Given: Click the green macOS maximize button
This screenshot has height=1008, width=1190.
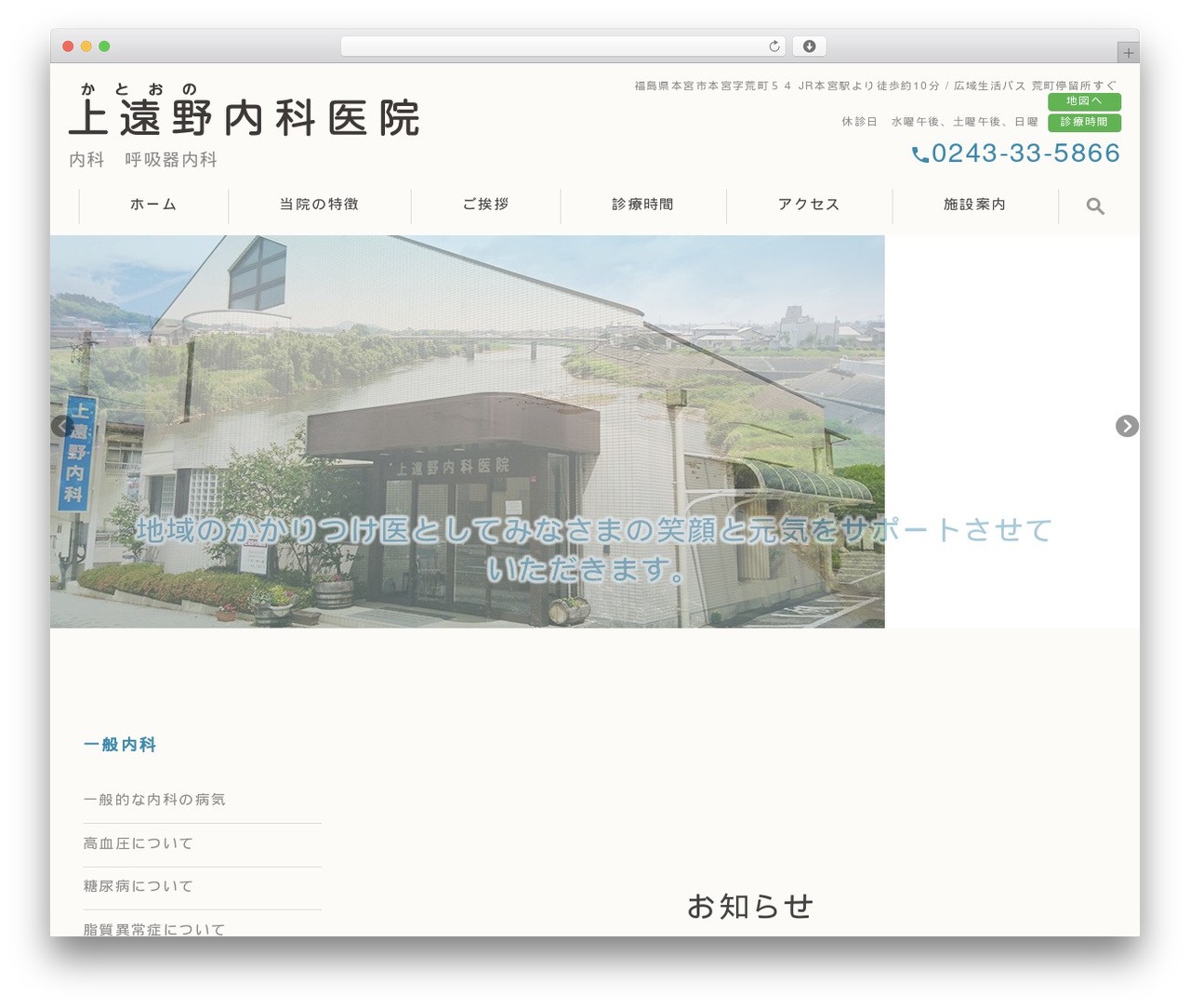Looking at the screenshot, I should coord(104,46).
